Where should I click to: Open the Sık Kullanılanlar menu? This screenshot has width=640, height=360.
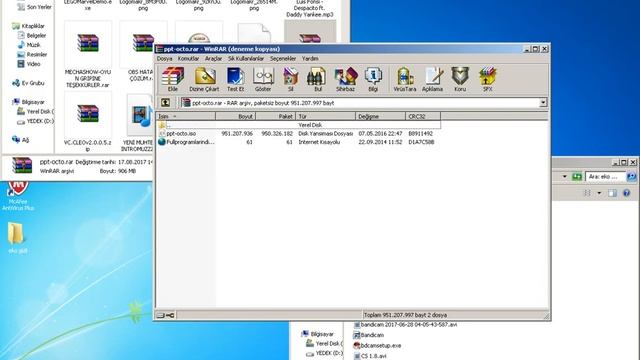point(246,59)
